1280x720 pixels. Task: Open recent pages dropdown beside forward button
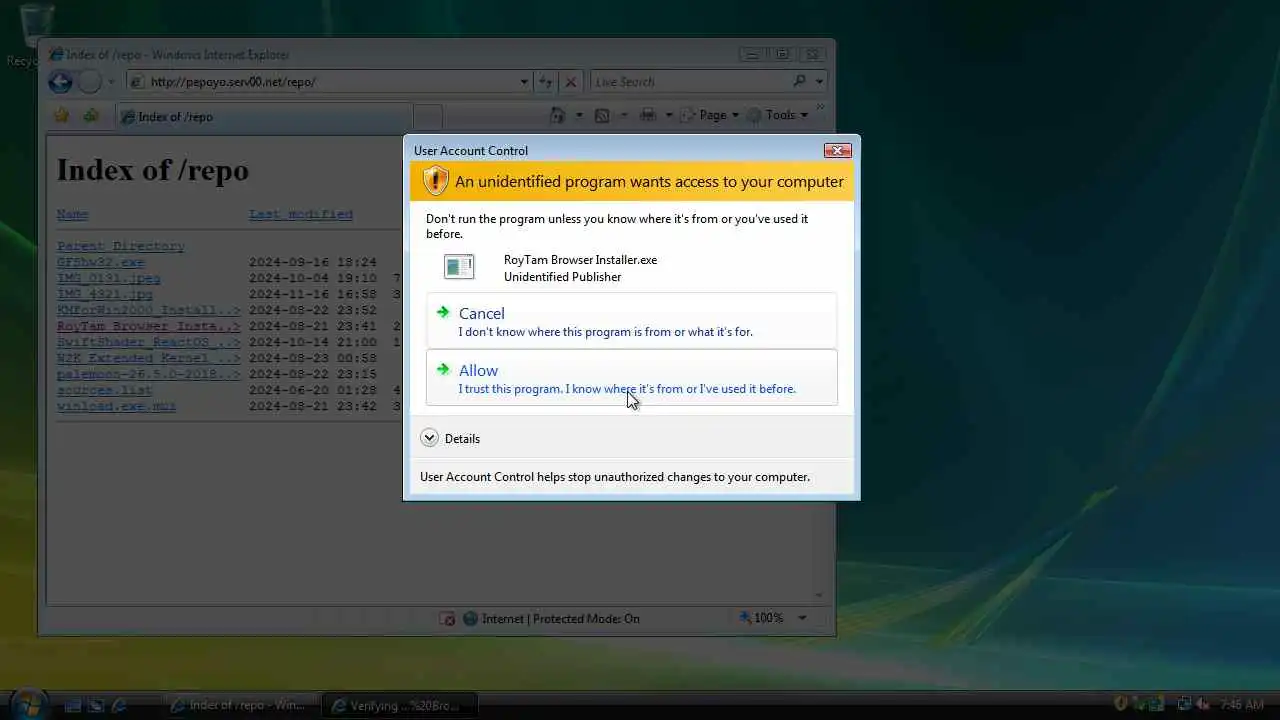pyautogui.click(x=111, y=82)
